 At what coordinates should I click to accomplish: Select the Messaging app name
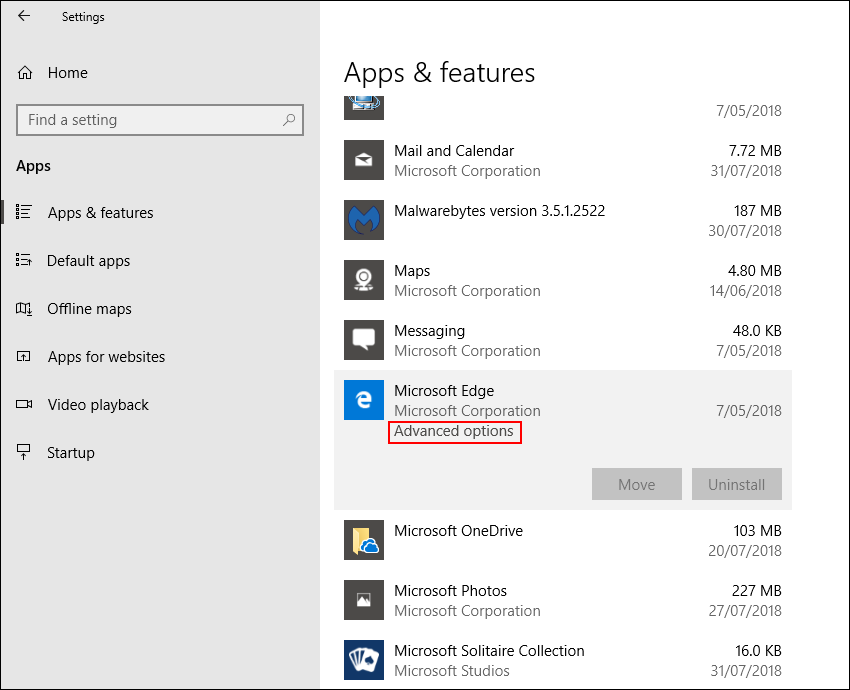coord(429,331)
